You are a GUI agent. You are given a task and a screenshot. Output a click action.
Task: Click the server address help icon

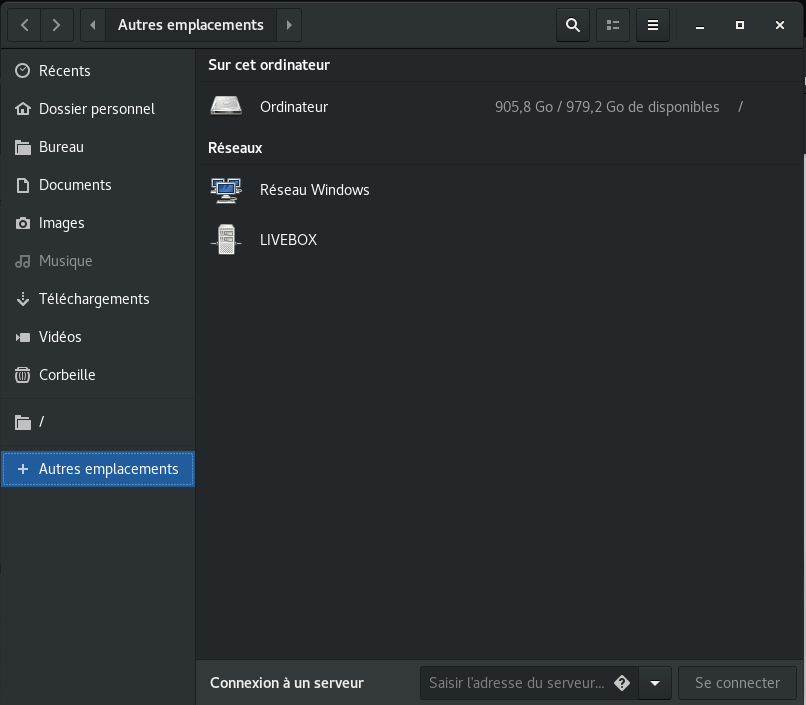pyautogui.click(x=622, y=683)
